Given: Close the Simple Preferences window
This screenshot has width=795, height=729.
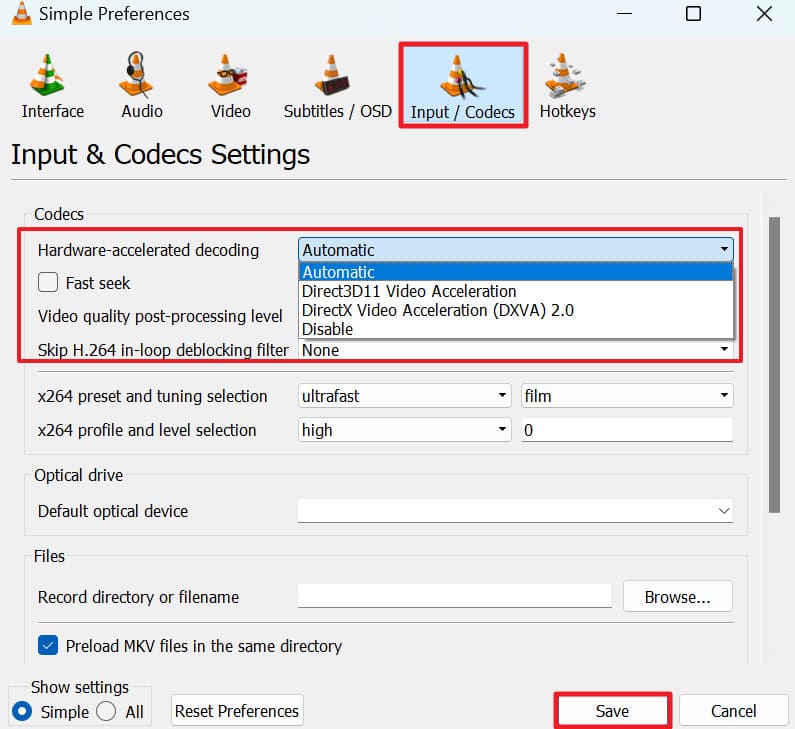Looking at the screenshot, I should 764,14.
